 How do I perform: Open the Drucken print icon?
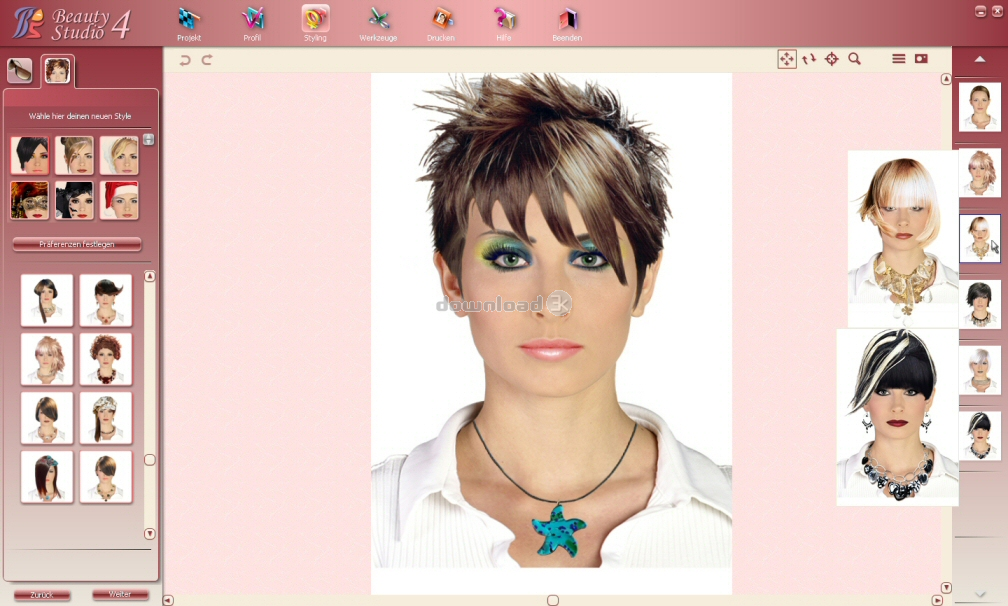[x=441, y=20]
